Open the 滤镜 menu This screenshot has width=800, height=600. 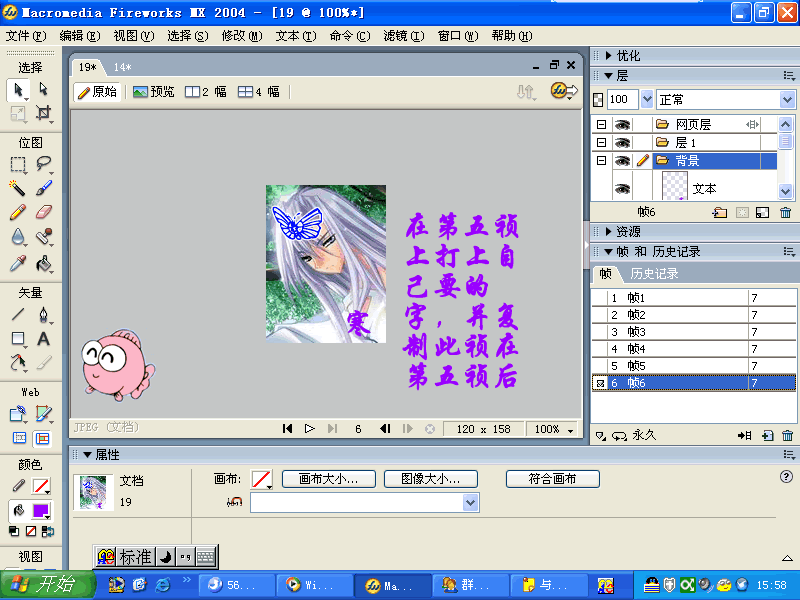tap(404, 36)
